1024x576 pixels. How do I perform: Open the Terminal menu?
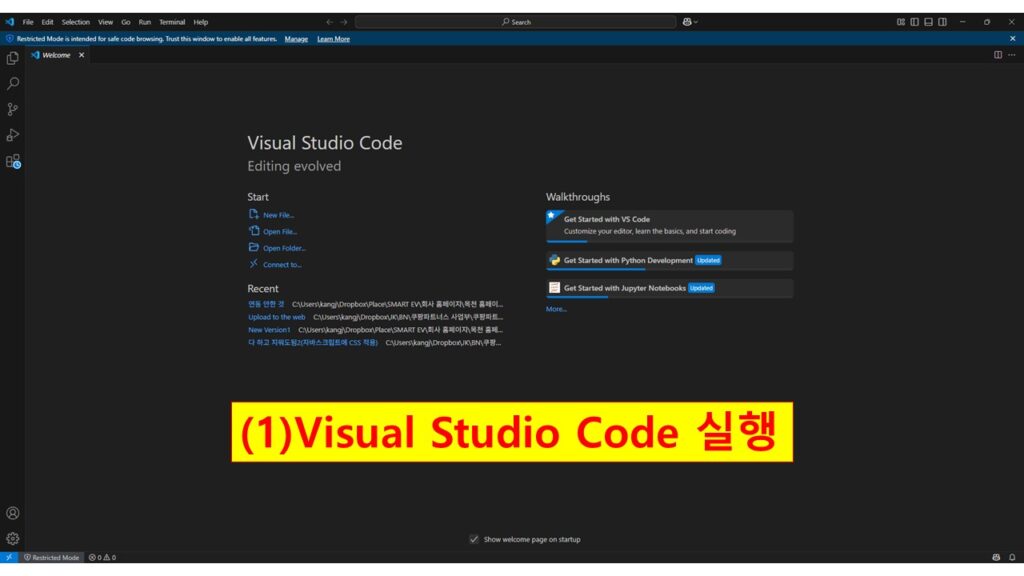point(172,22)
